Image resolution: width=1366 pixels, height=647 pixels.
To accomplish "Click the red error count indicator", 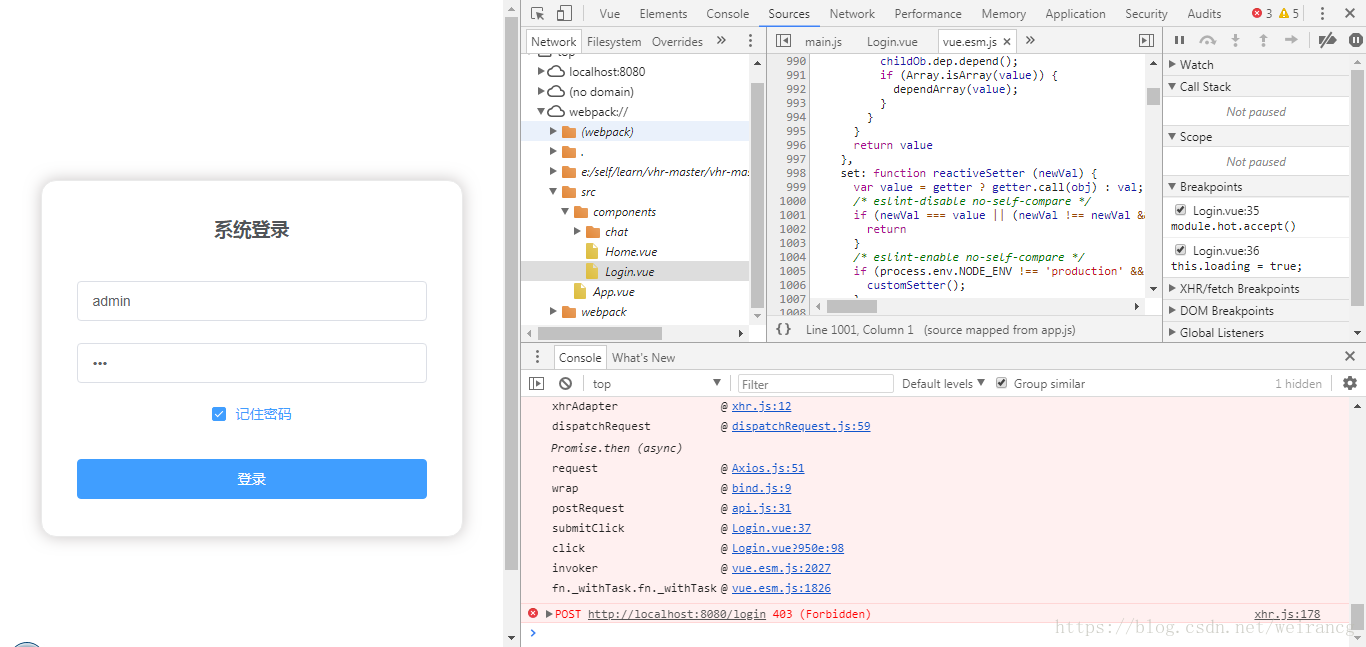I will coord(1263,14).
